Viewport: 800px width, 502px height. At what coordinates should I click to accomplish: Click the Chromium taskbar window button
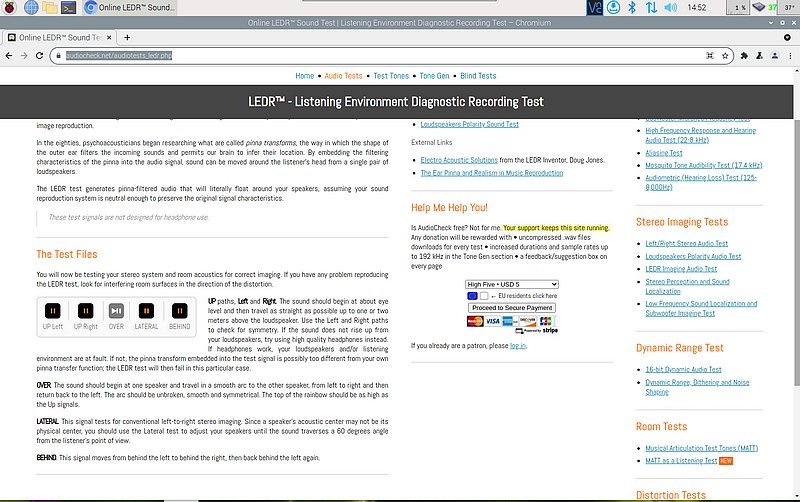[x=130, y=7]
